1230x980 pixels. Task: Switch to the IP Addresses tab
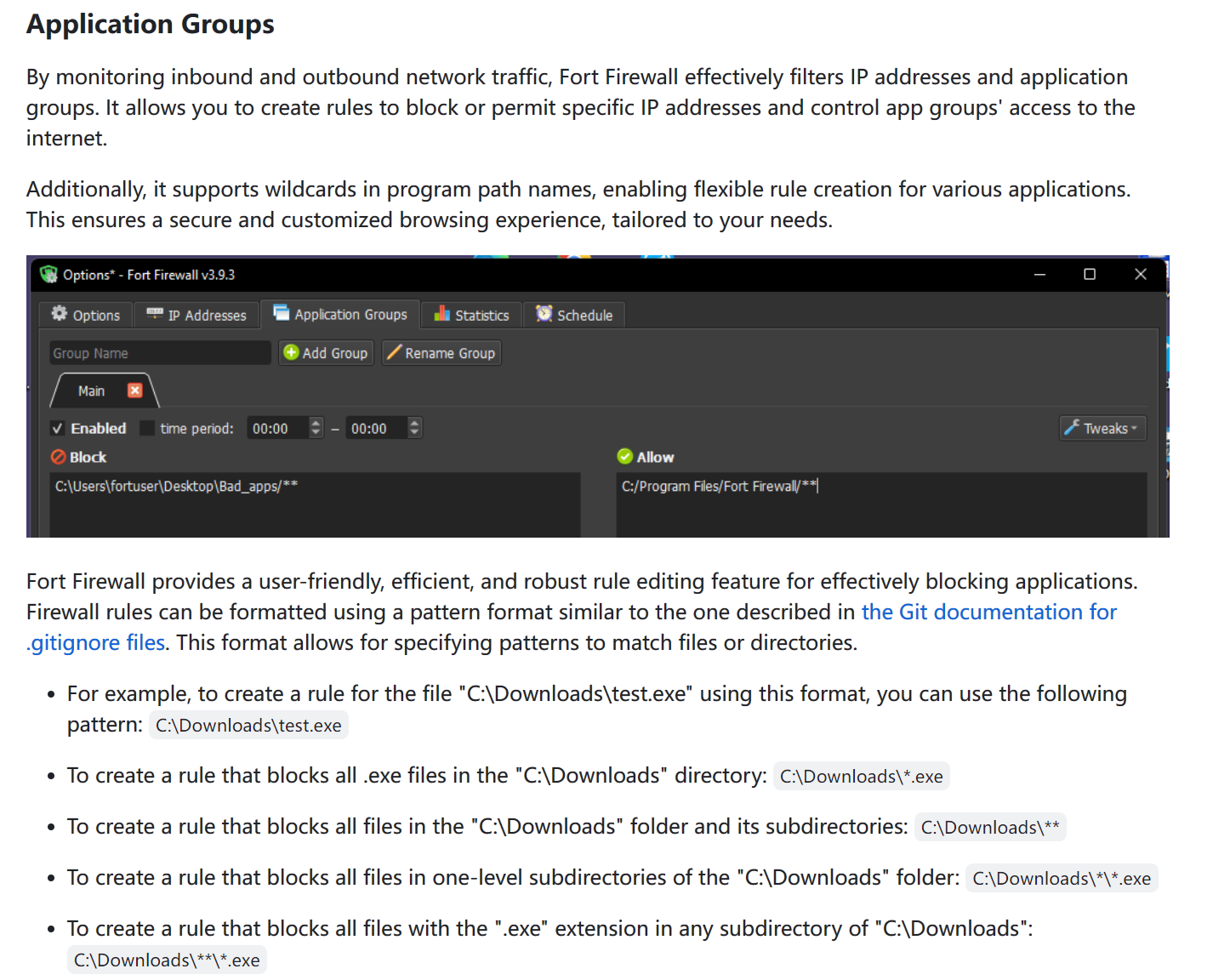pos(196,315)
